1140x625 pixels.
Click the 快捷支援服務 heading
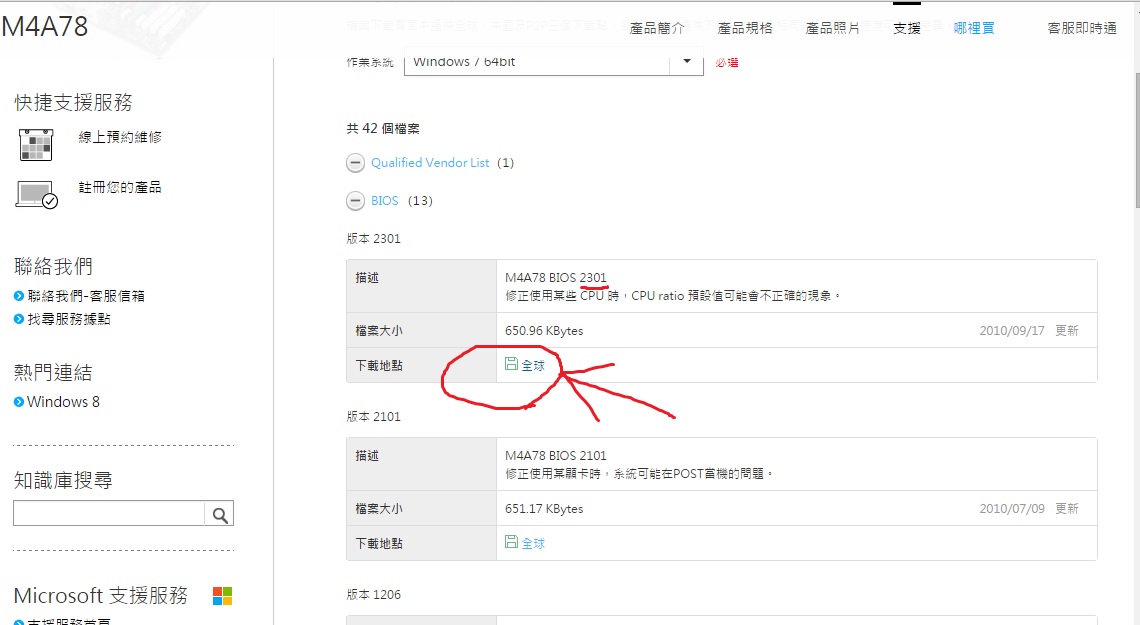73,102
